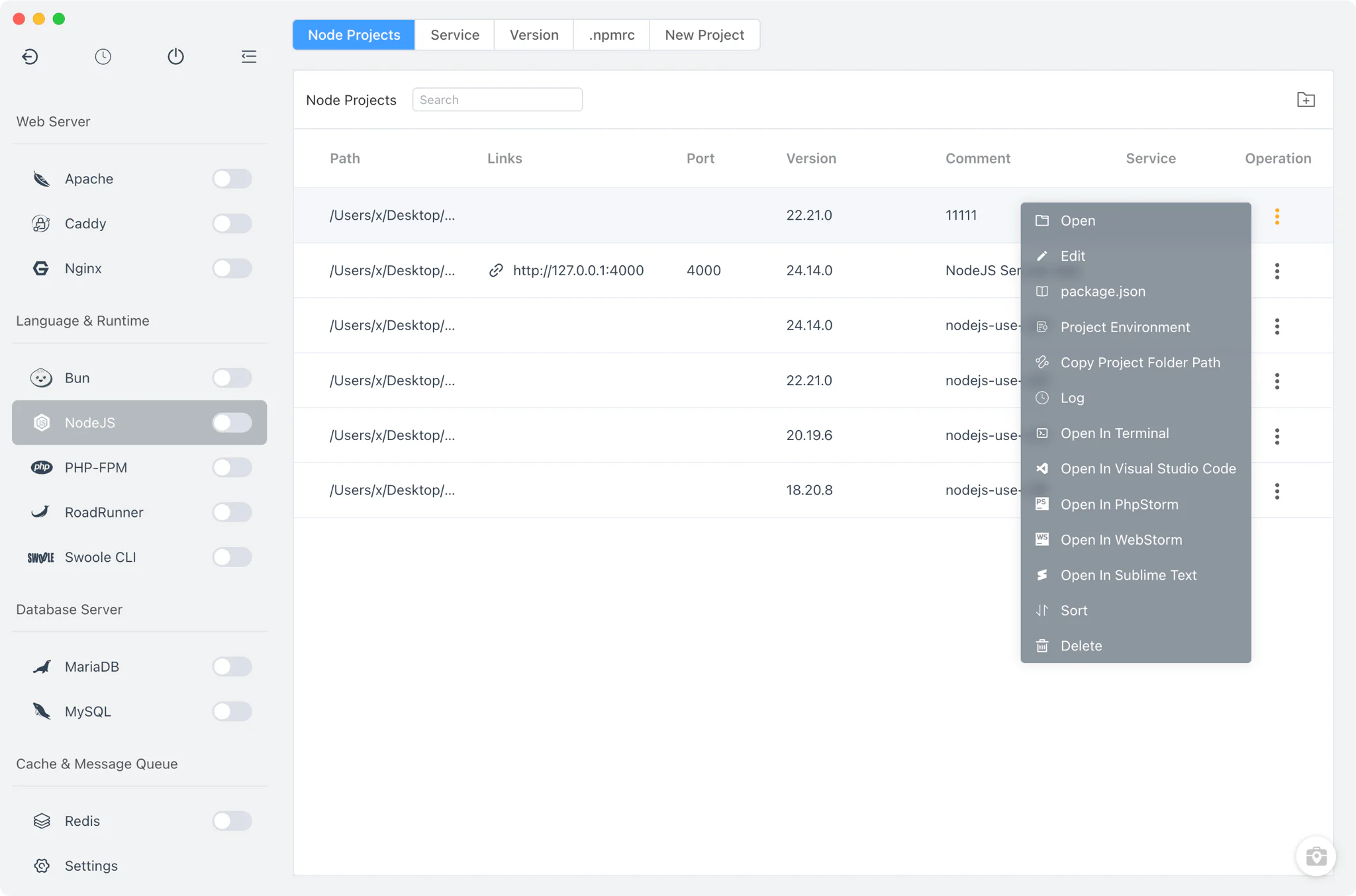Screen dimensions: 1356x896
Task: Toggle the Caddy service switch
Action: (232, 224)
